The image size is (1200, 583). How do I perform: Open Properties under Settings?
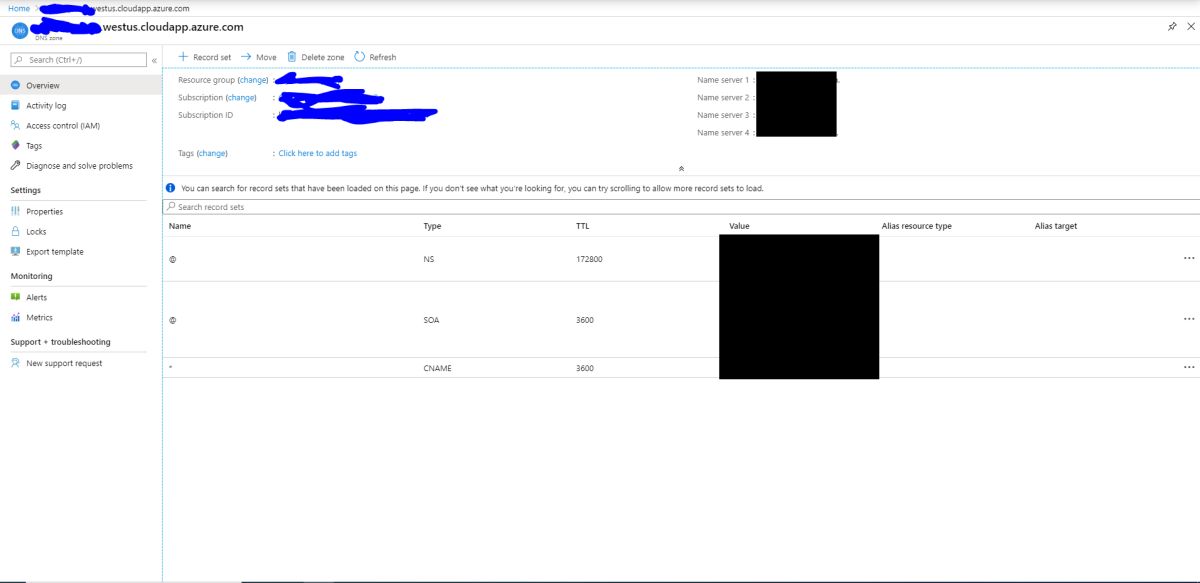click(45, 212)
